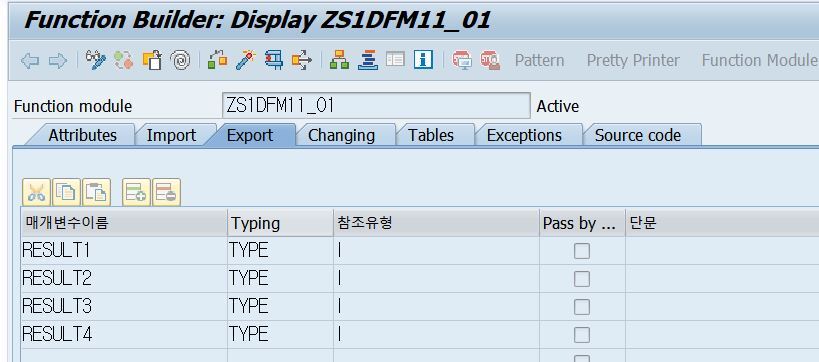Click TYPE cell in RESULT3 row
This screenshot has width=819, height=362.
280,307
